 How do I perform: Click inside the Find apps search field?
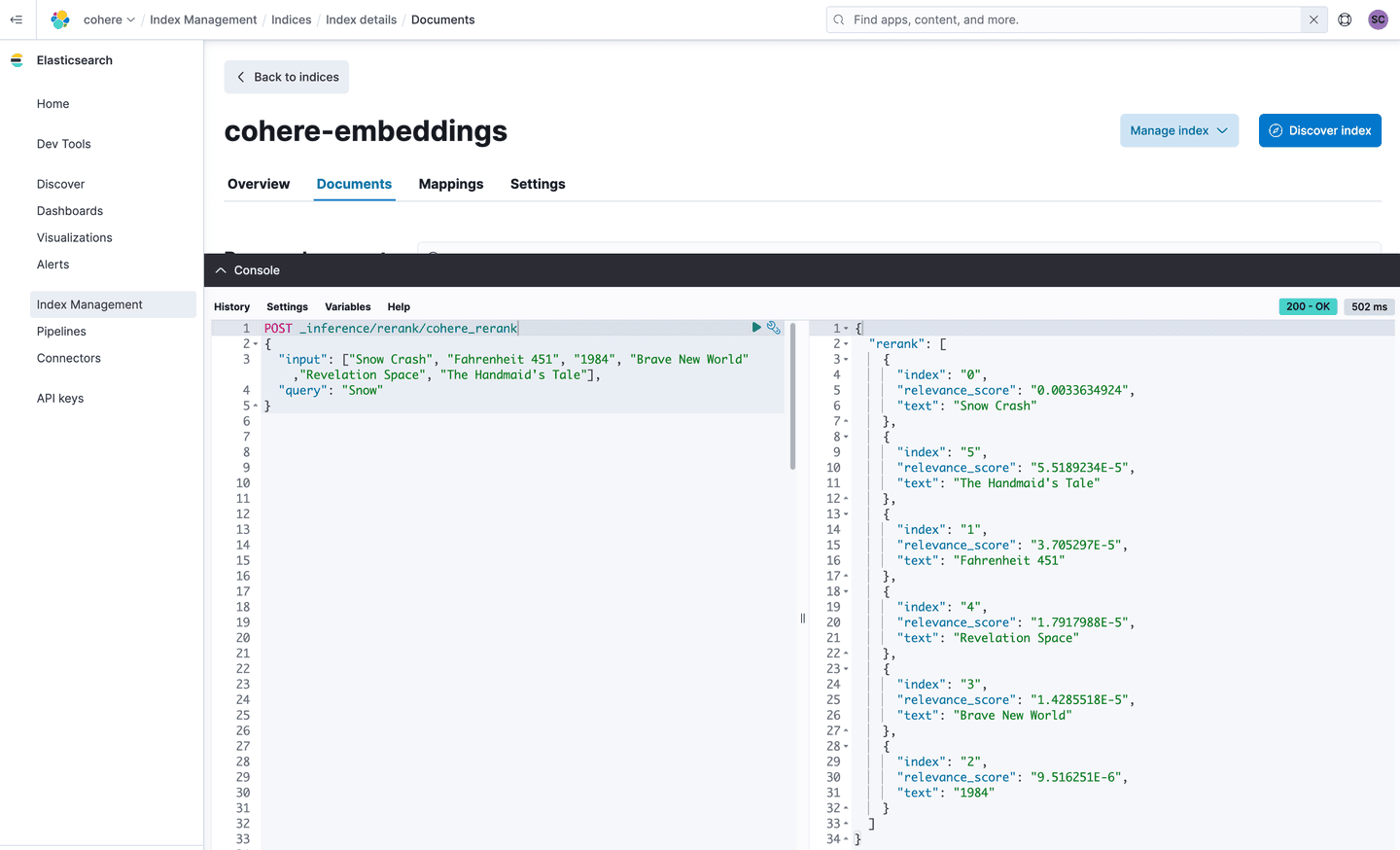(1021, 18)
